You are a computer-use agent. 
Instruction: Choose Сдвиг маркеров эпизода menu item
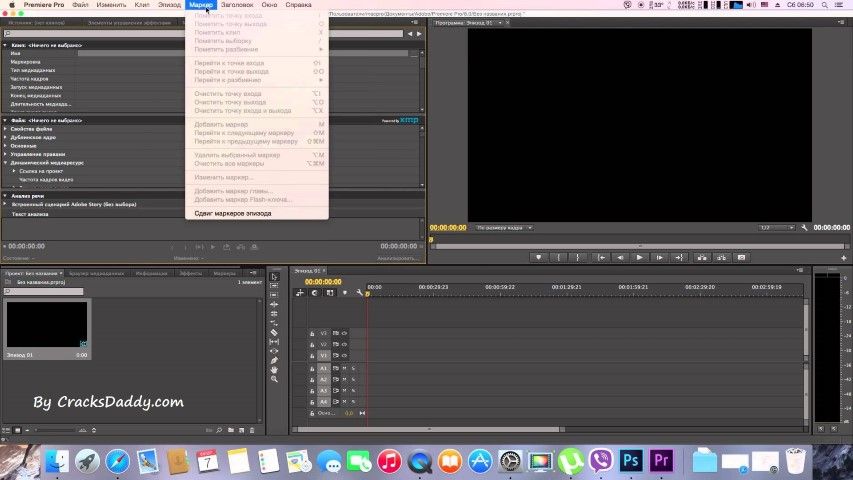tap(257, 213)
